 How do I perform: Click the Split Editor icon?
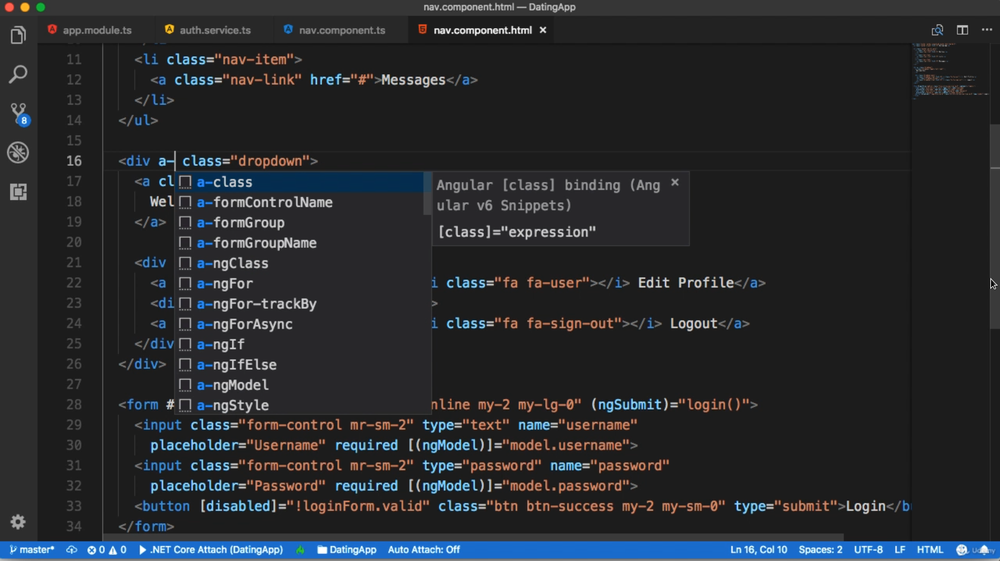(962, 30)
